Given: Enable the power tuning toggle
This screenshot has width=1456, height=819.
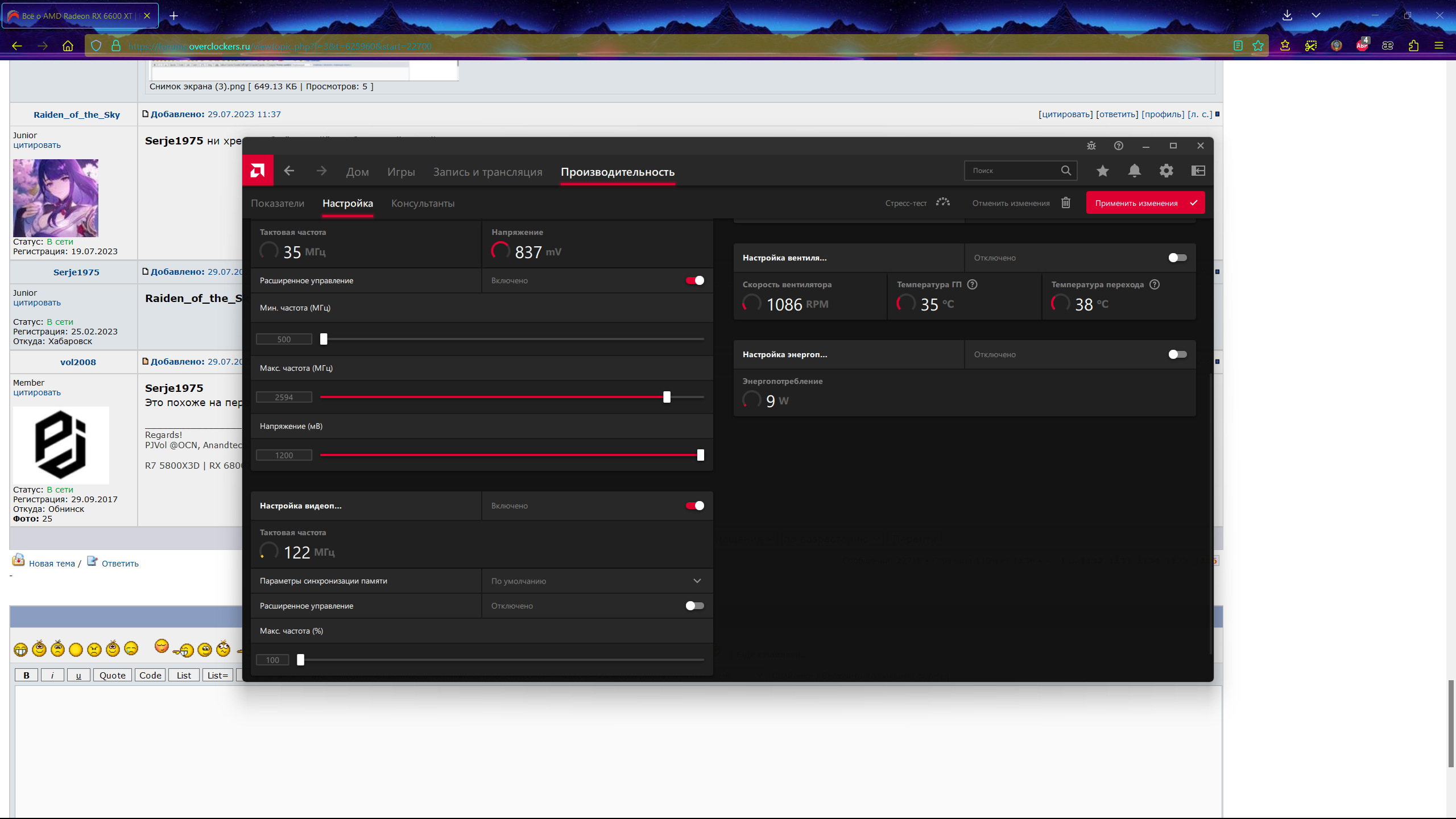Looking at the screenshot, I should click(x=1177, y=354).
